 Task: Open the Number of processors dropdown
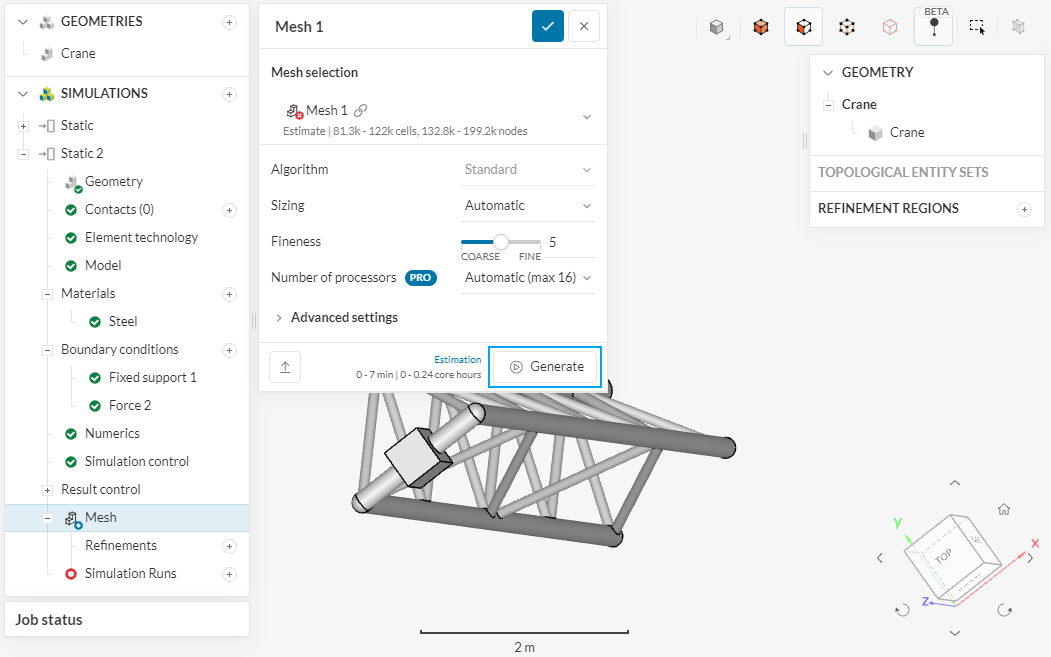528,278
